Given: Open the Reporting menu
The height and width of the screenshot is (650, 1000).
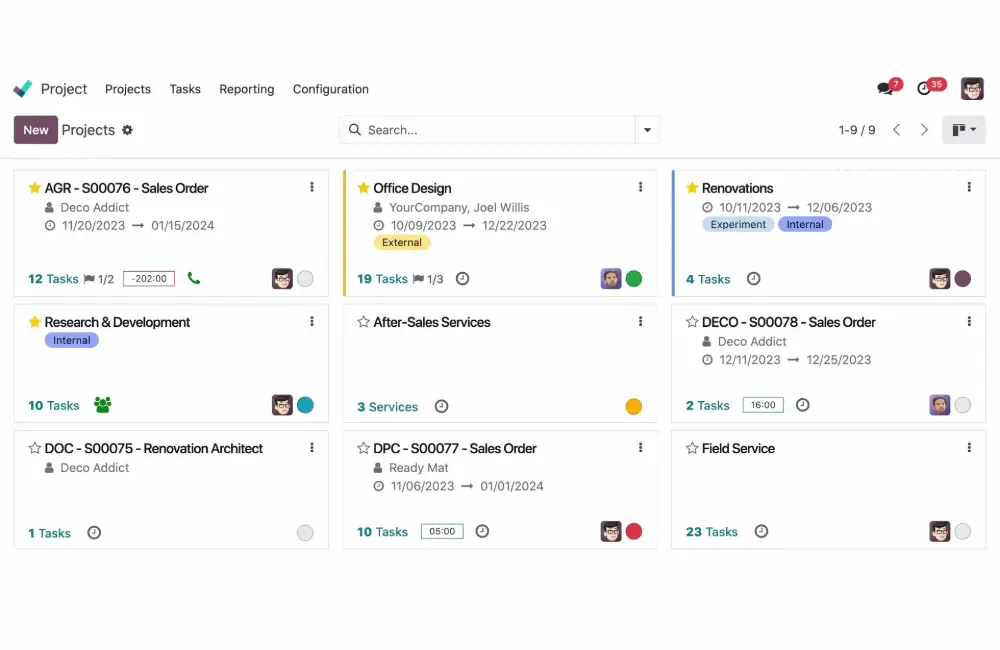Looking at the screenshot, I should coord(247,89).
